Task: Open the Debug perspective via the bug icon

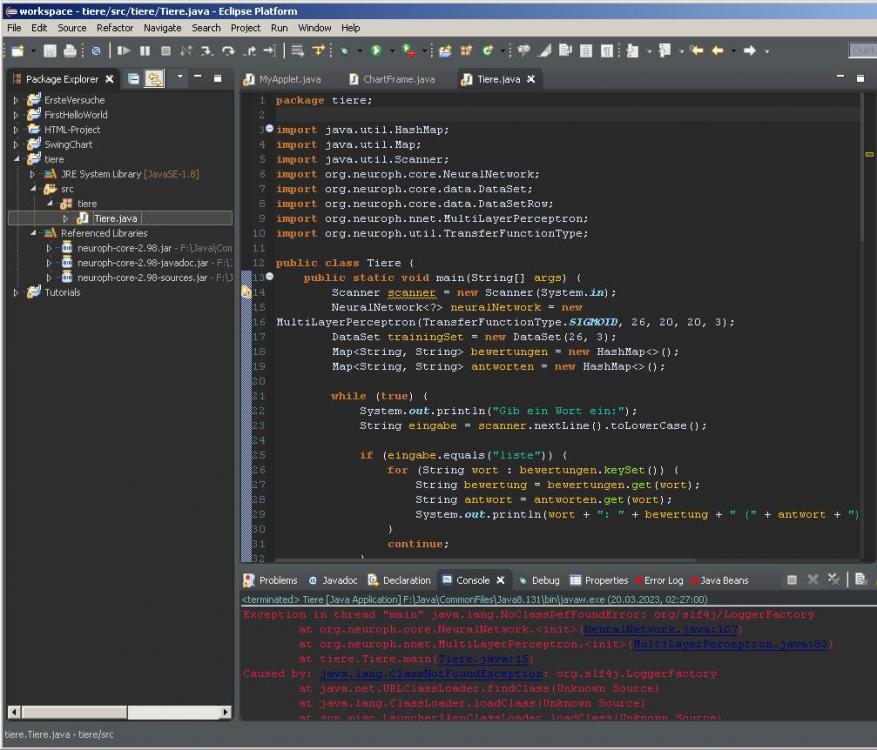Action: pyautogui.click(x=344, y=50)
